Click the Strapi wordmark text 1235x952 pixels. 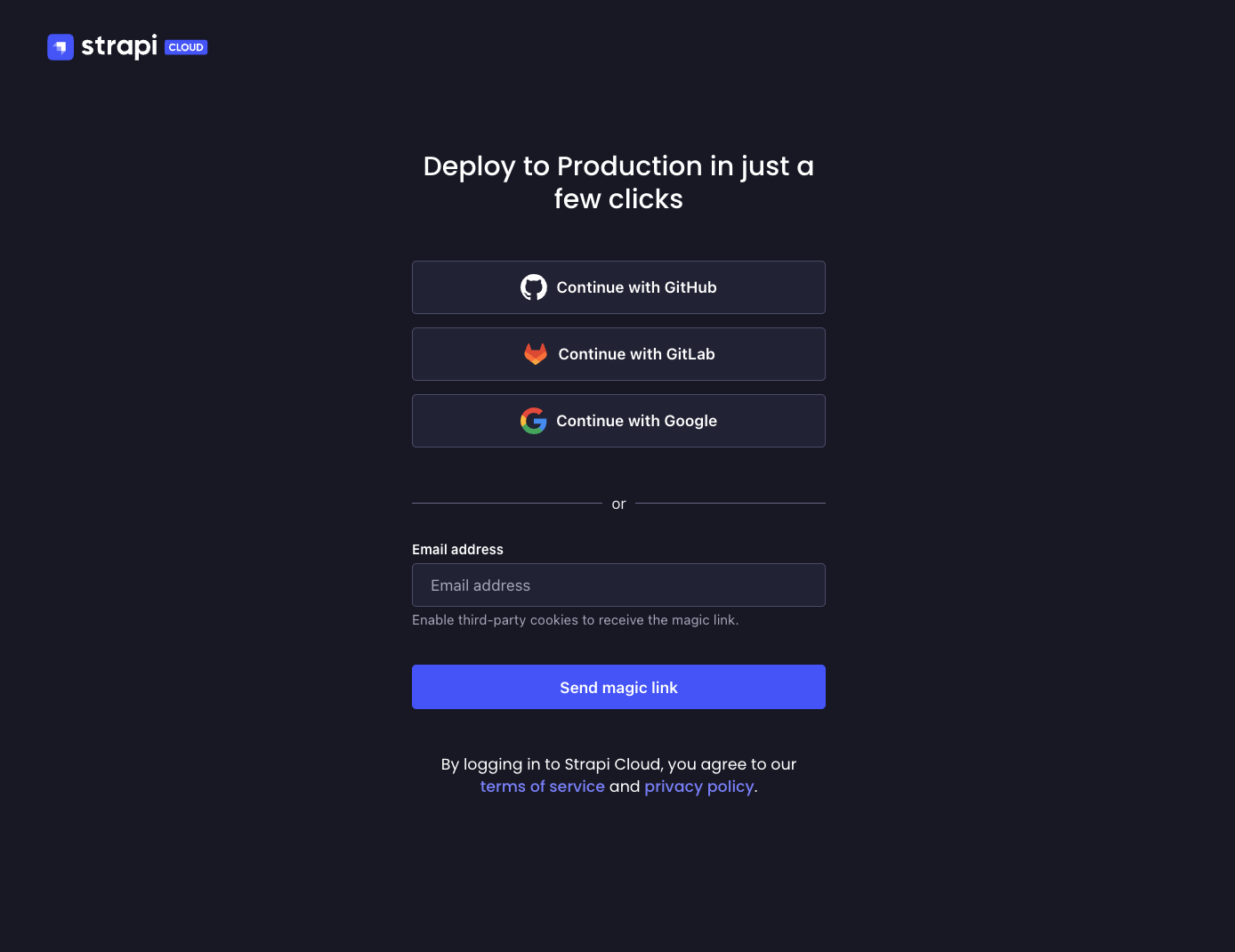pos(117,46)
